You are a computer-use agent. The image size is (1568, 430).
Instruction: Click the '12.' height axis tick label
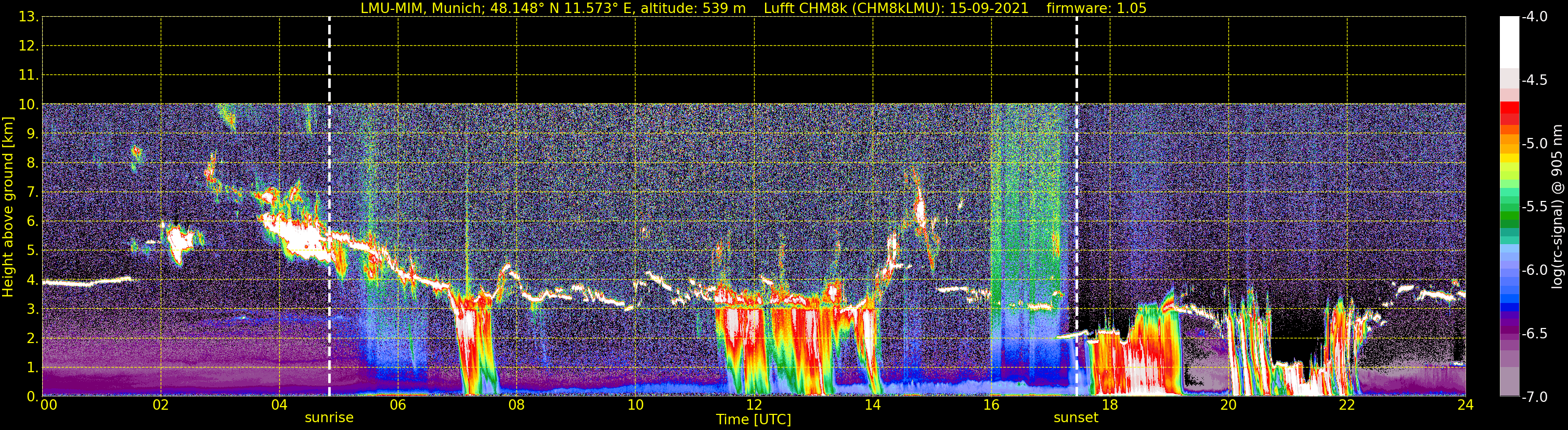pyautogui.click(x=29, y=46)
